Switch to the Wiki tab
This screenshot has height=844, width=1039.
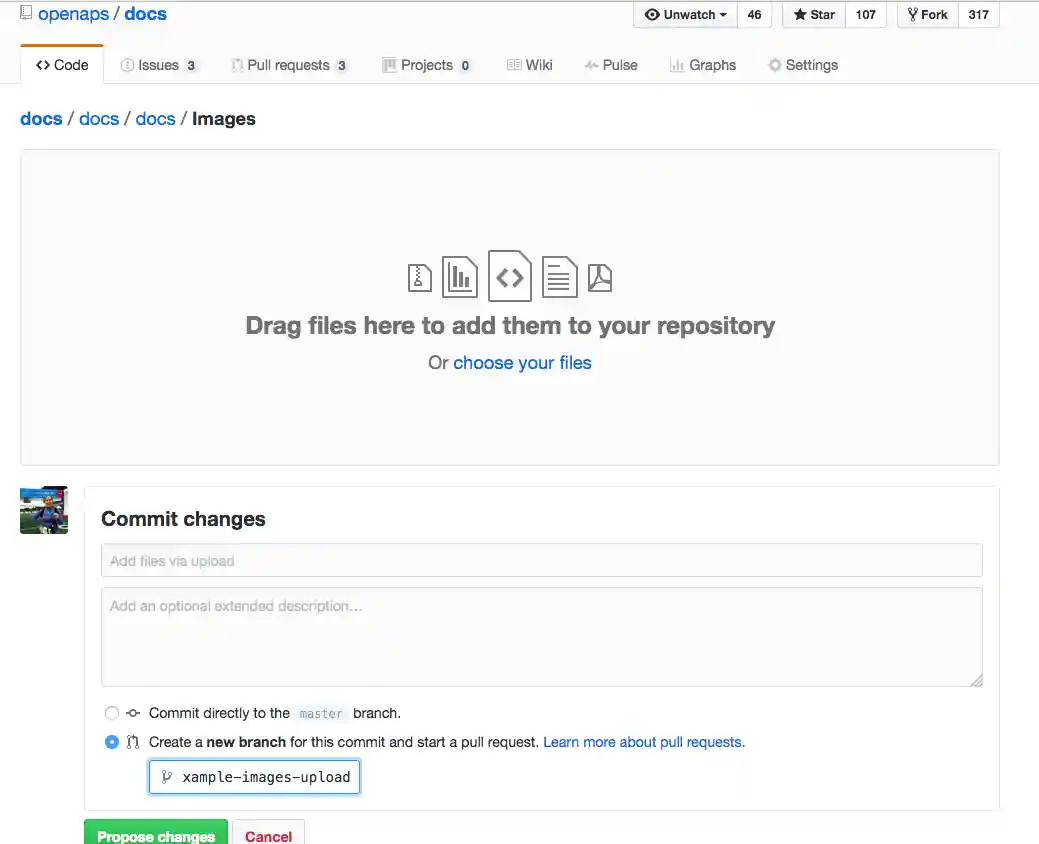[x=530, y=64]
